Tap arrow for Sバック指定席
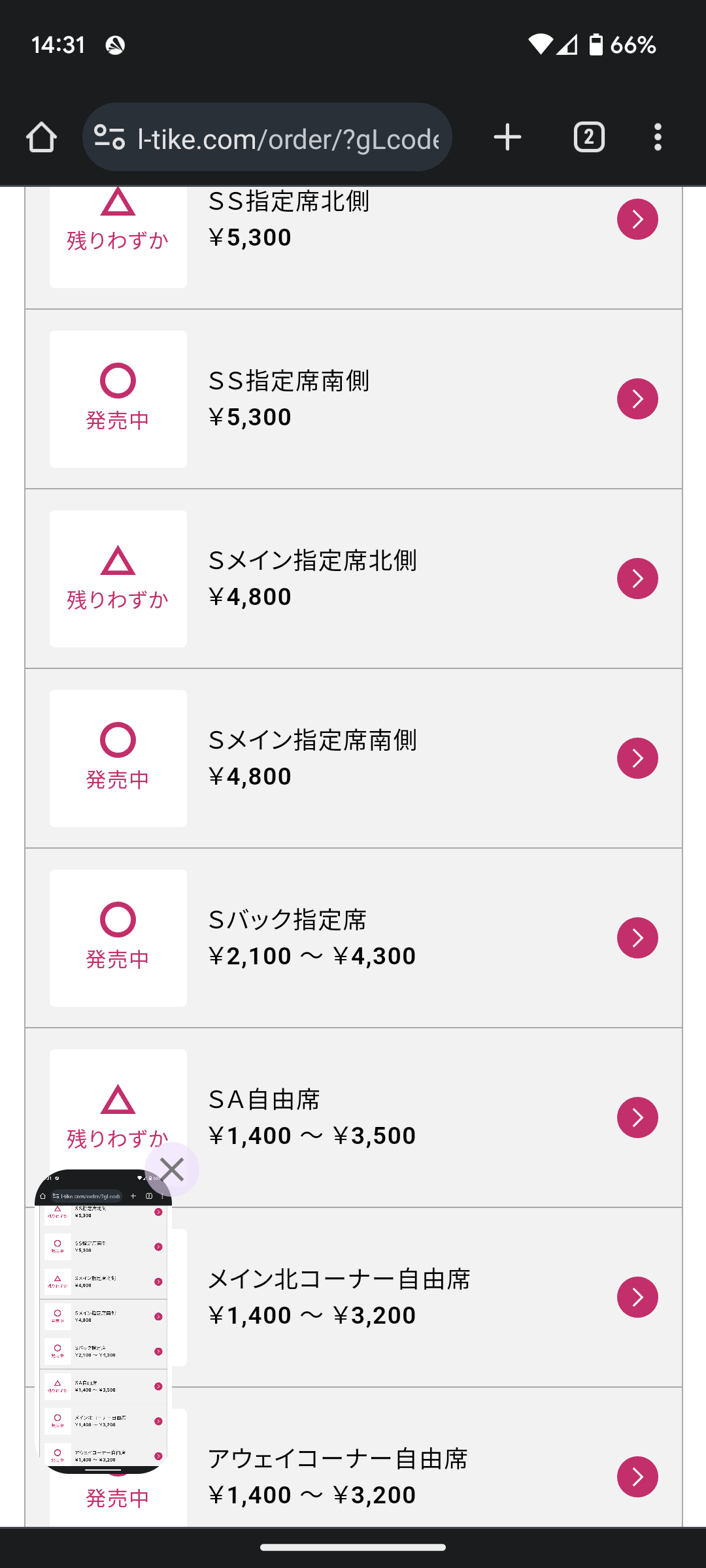 pos(637,938)
